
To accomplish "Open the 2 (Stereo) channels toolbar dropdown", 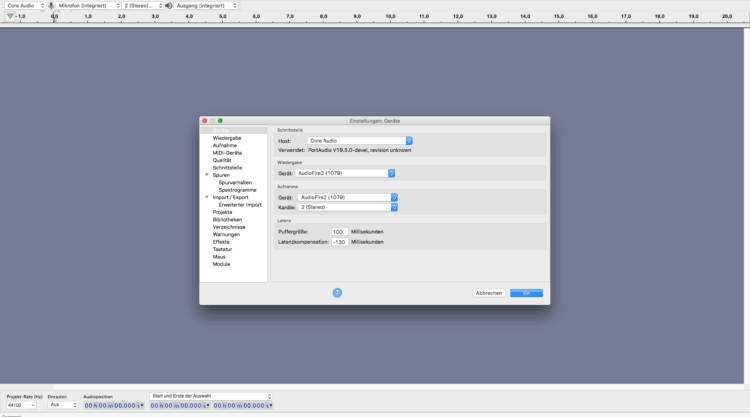I will (x=143, y=6).
